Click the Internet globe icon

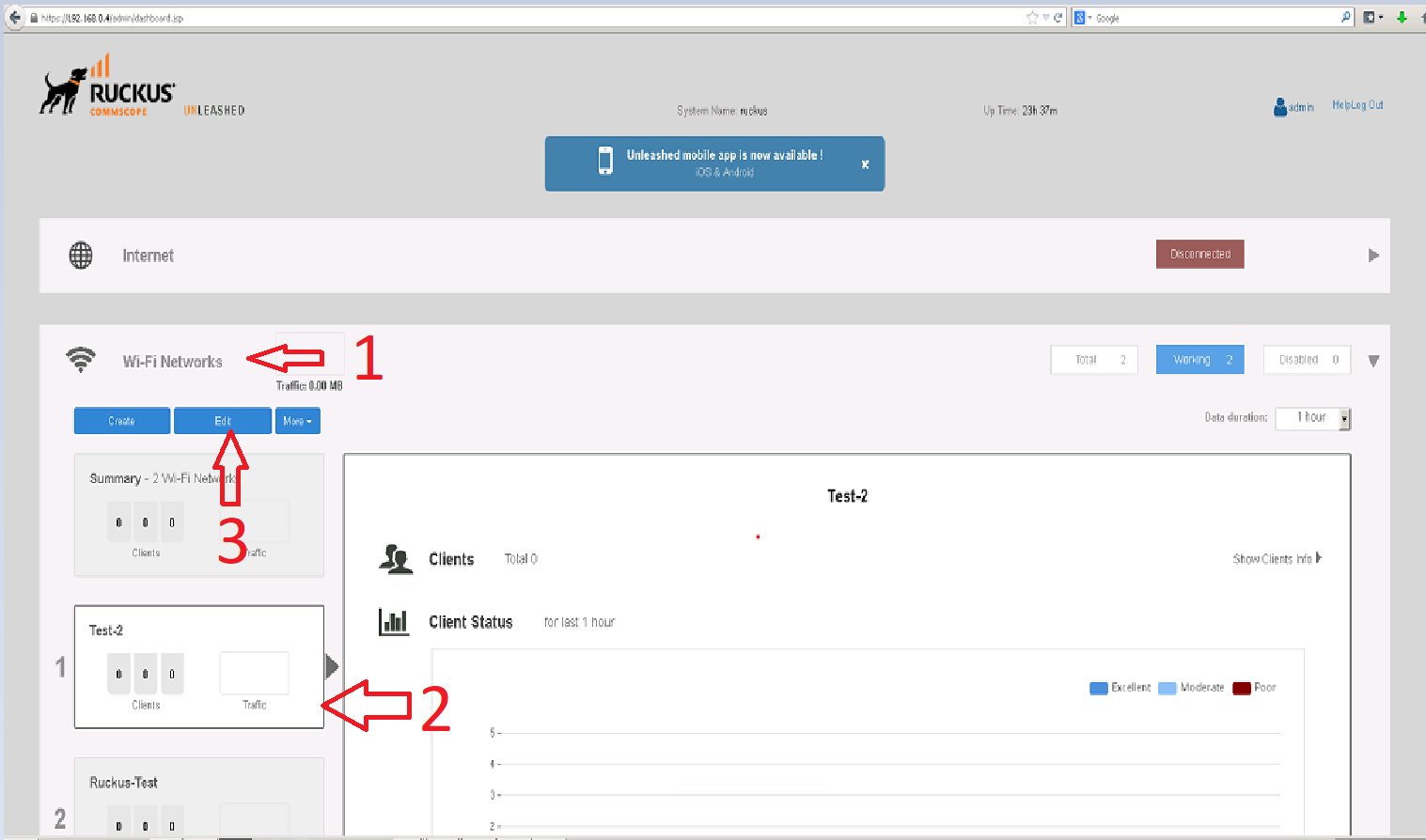81,256
